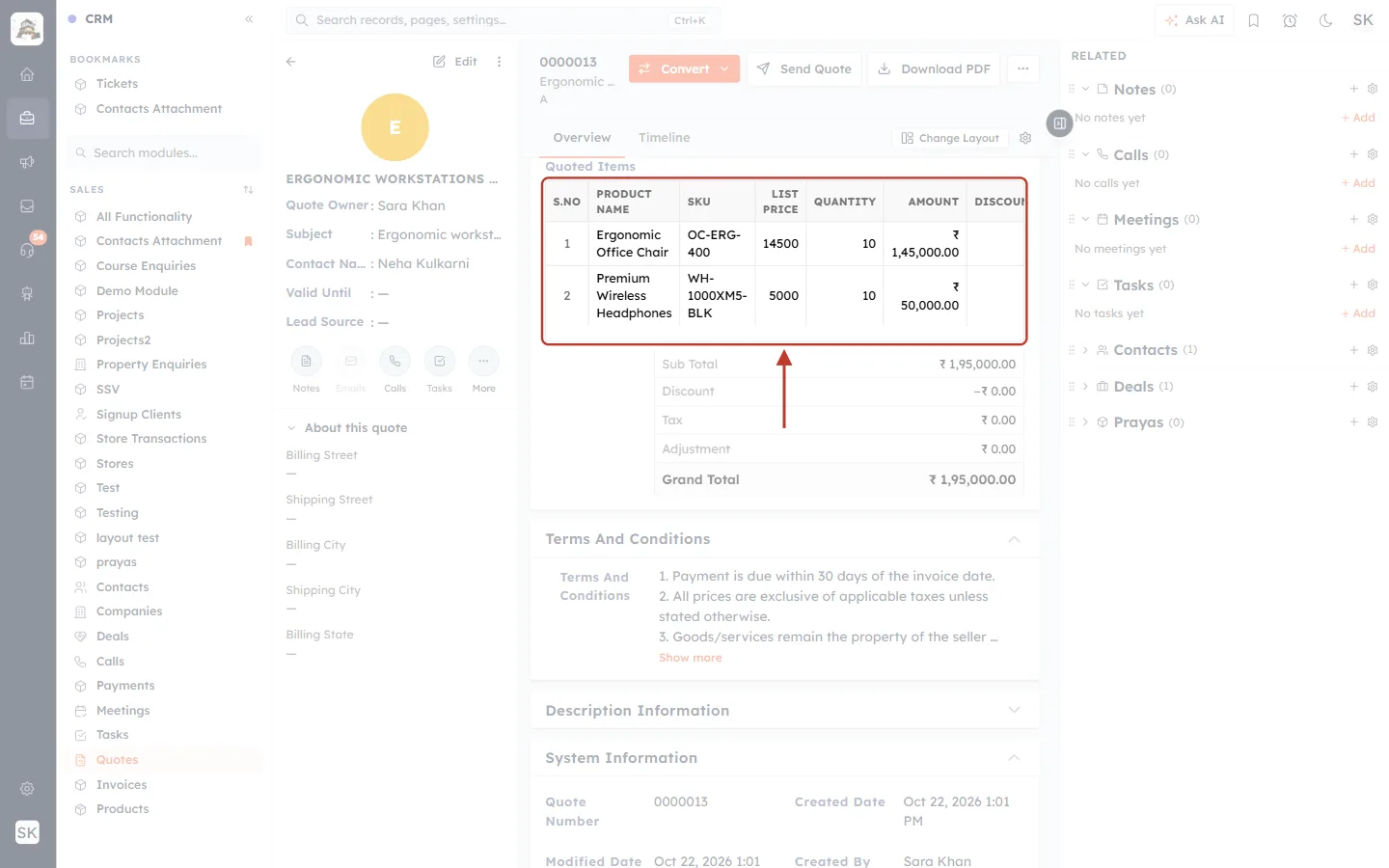Open the headset support icon with badge

coord(27,250)
